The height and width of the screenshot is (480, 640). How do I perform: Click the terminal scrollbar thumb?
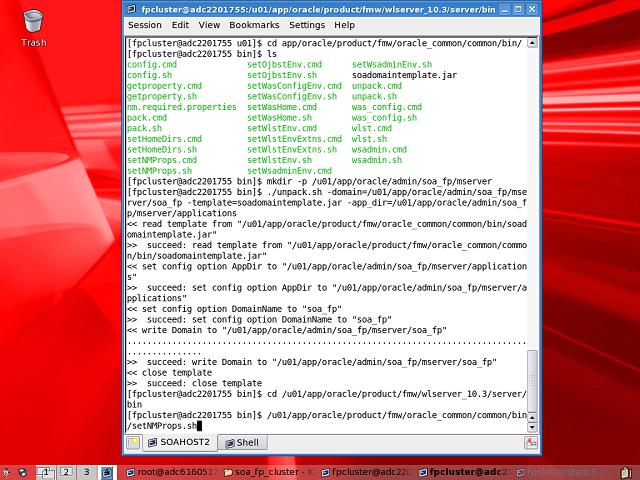point(532,381)
